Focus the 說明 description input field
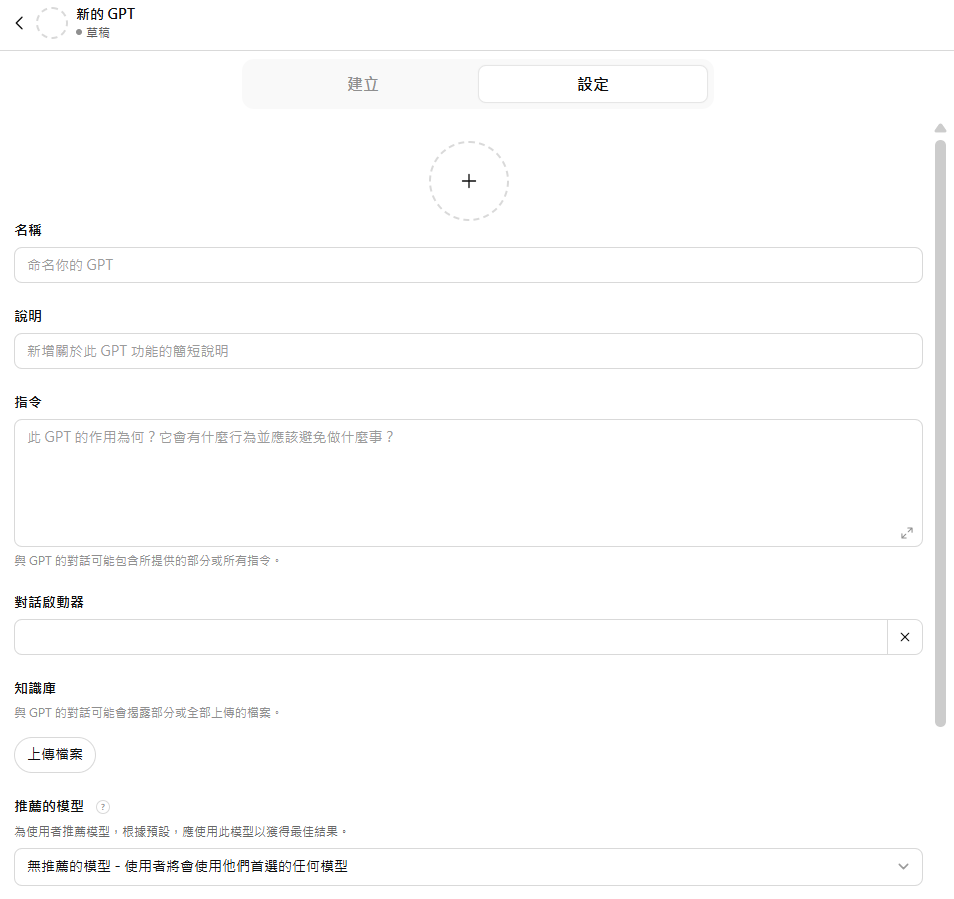Screen dimensions: 954x899 pyautogui.click(x=468, y=351)
